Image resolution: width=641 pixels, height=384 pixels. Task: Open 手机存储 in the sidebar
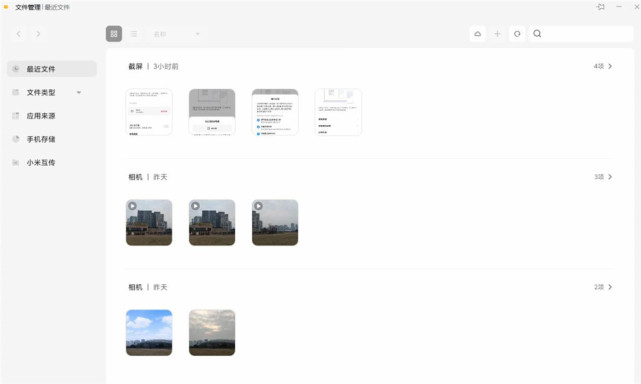coord(52,139)
